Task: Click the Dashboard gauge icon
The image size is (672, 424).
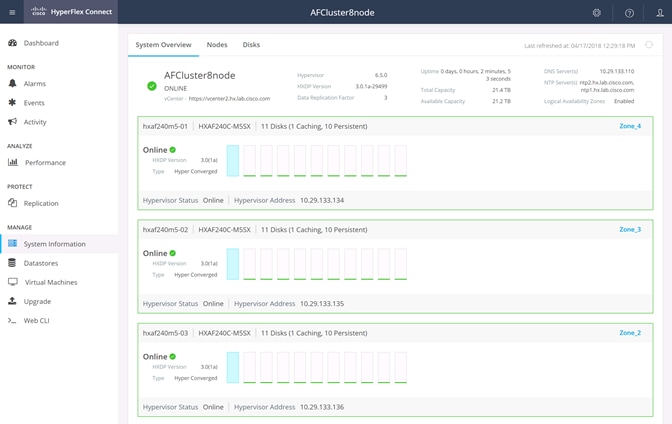Action: click(x=12, y=43)
